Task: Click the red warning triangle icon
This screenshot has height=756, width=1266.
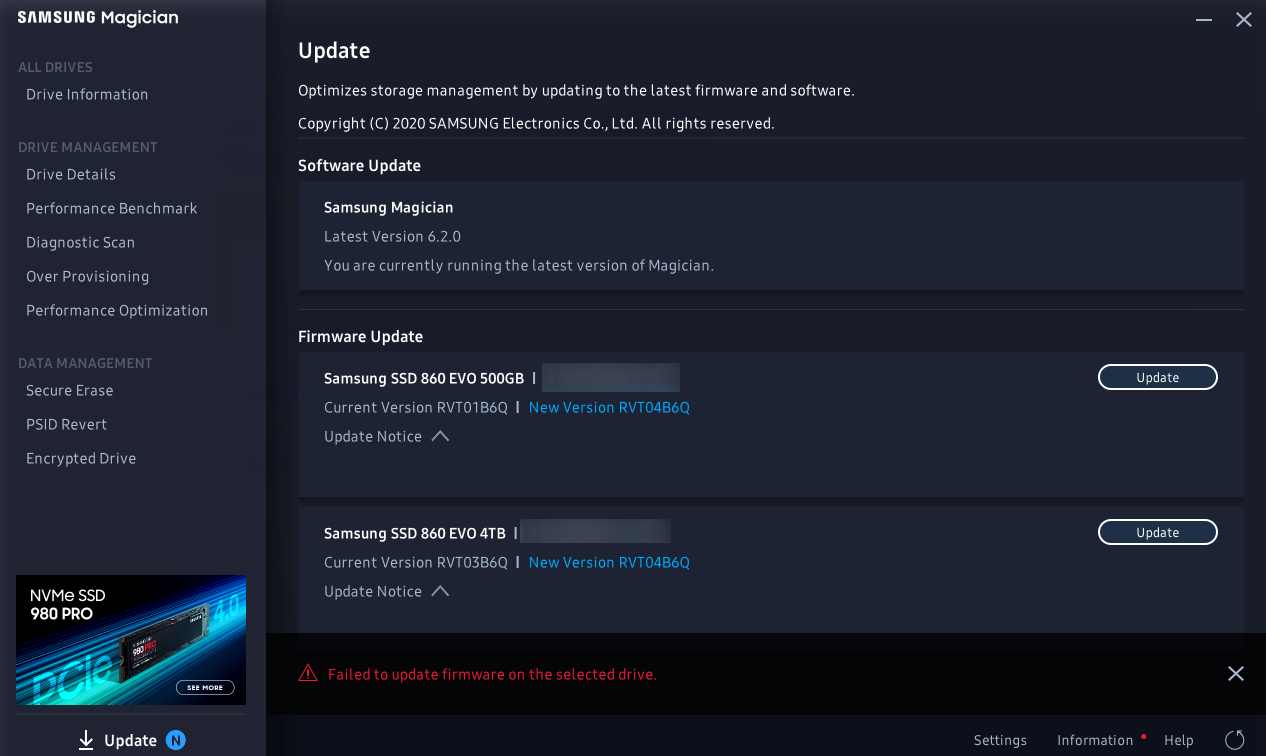Action: click(x=308, y=674)
